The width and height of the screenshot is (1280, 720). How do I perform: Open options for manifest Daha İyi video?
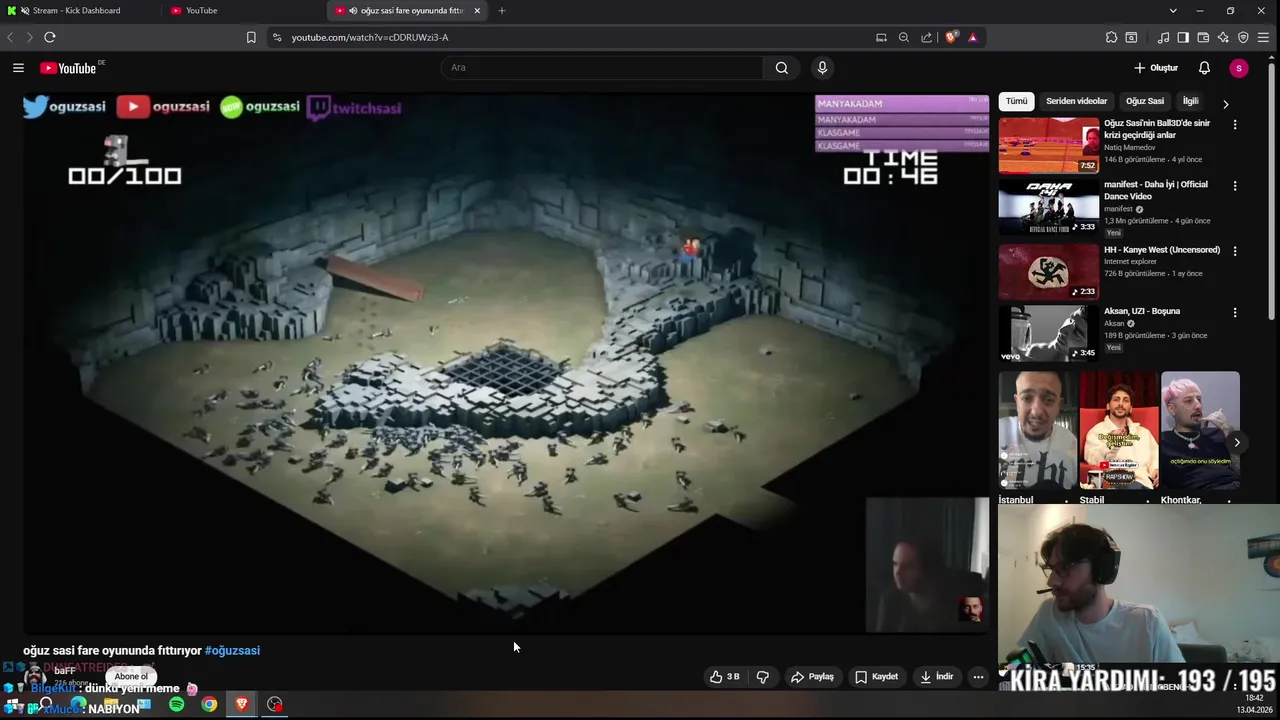(1235, 186)
